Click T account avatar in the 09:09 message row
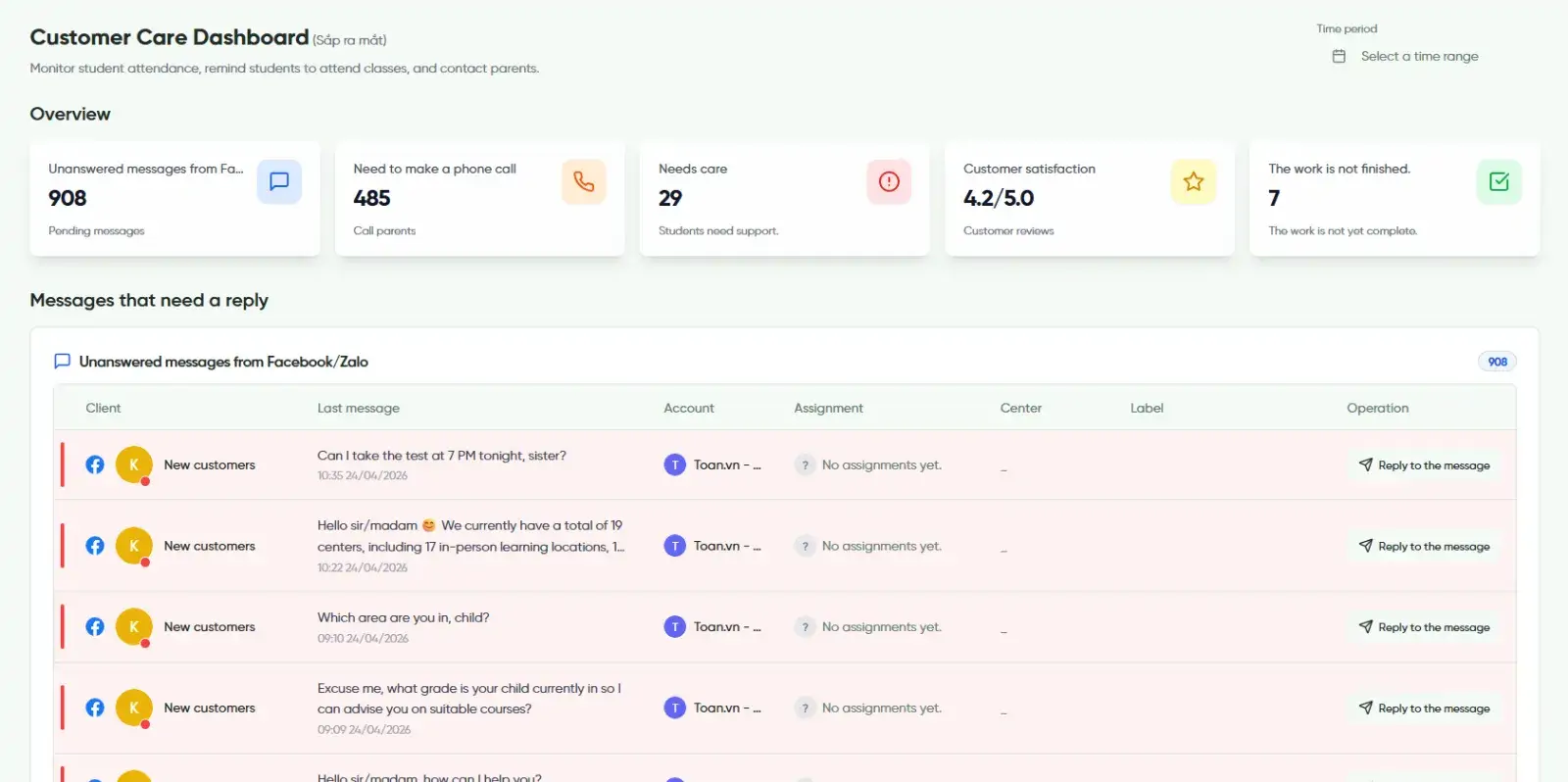The image size is (1568, 782). coord(675,708)
